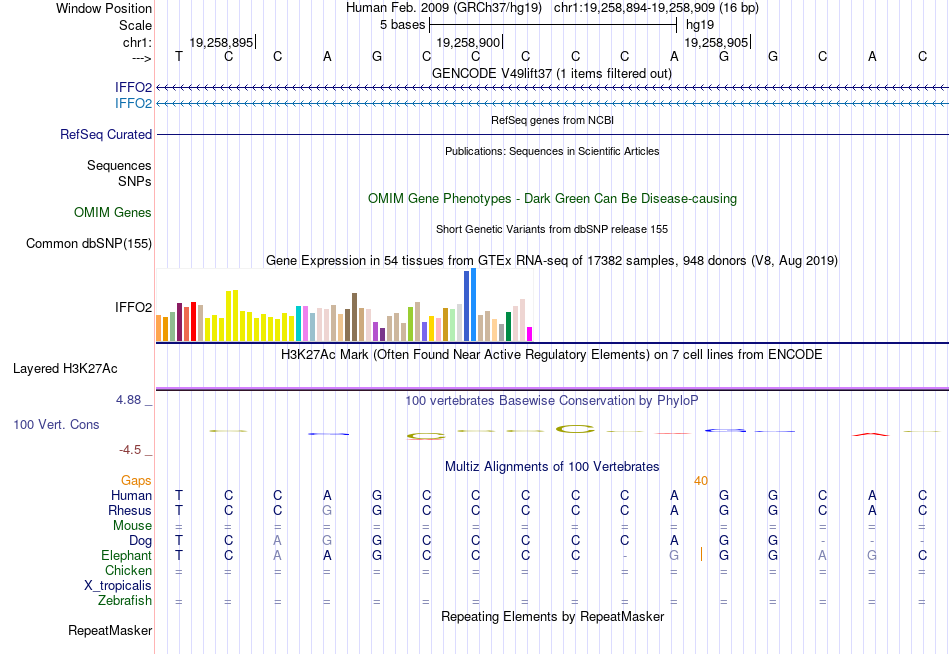Click the Layered H3K27Ac track label
Viewport: 950px width, 654px height.
65,369
